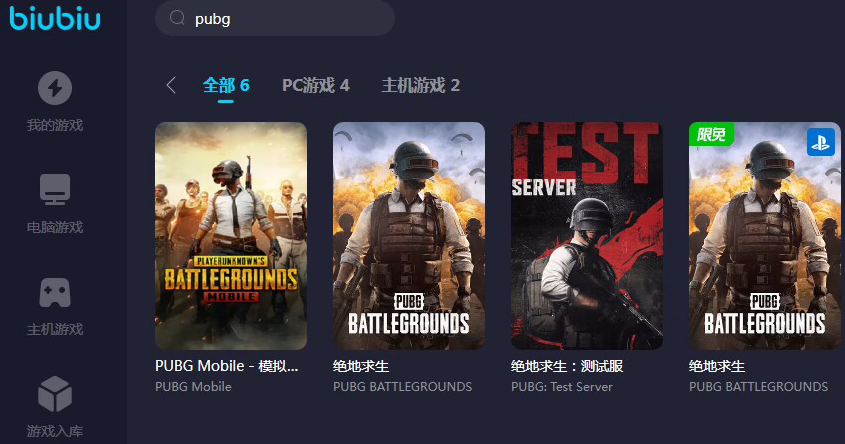Open My Games lightning bolt icon

pyautogui.click(x=55, y=88)
